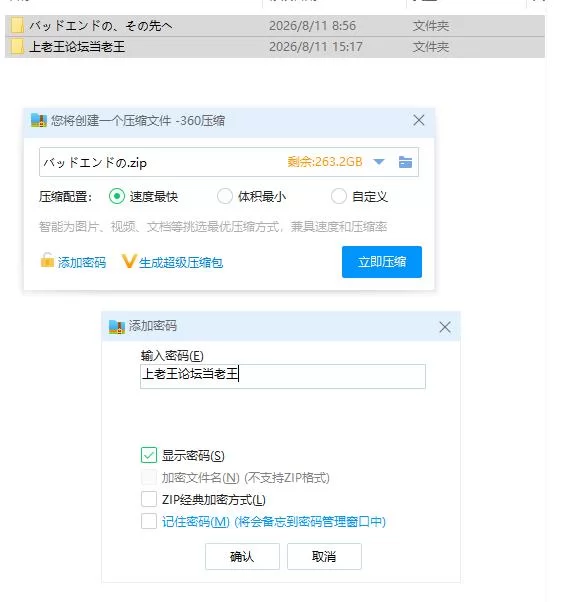Open the 生成超级压缩包 link
The height and width of the screenshot is (602, 579).
click(x=181, y=263)
